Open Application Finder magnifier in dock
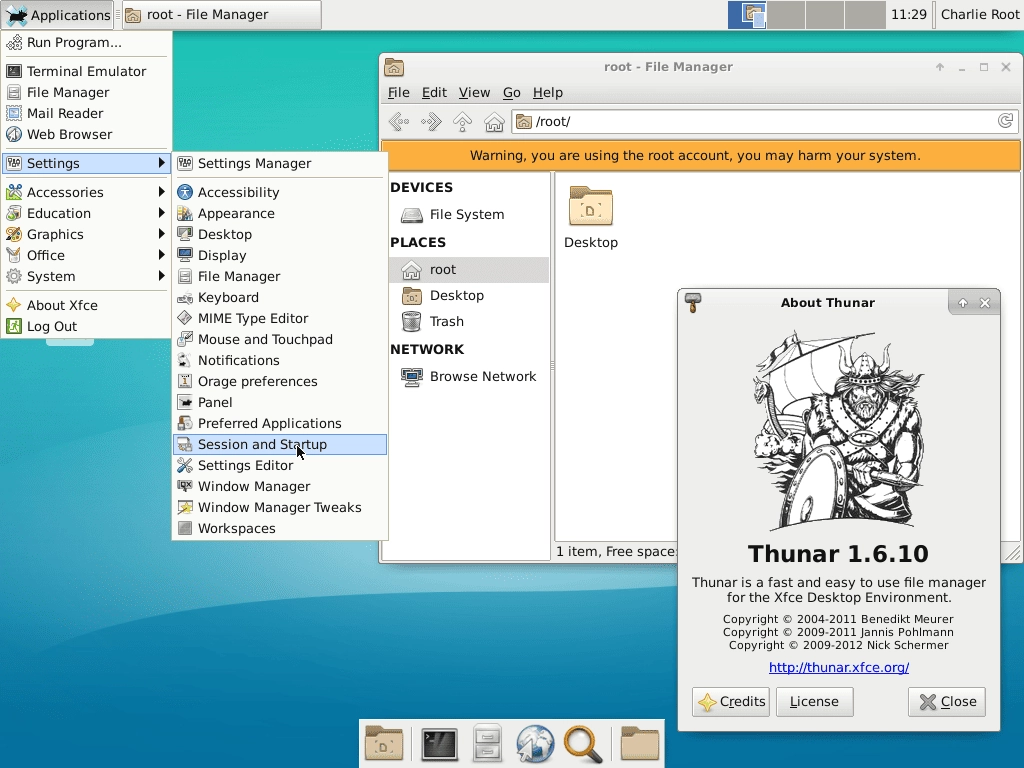The width and height of the screenshot is (1024, 768). 583,744
